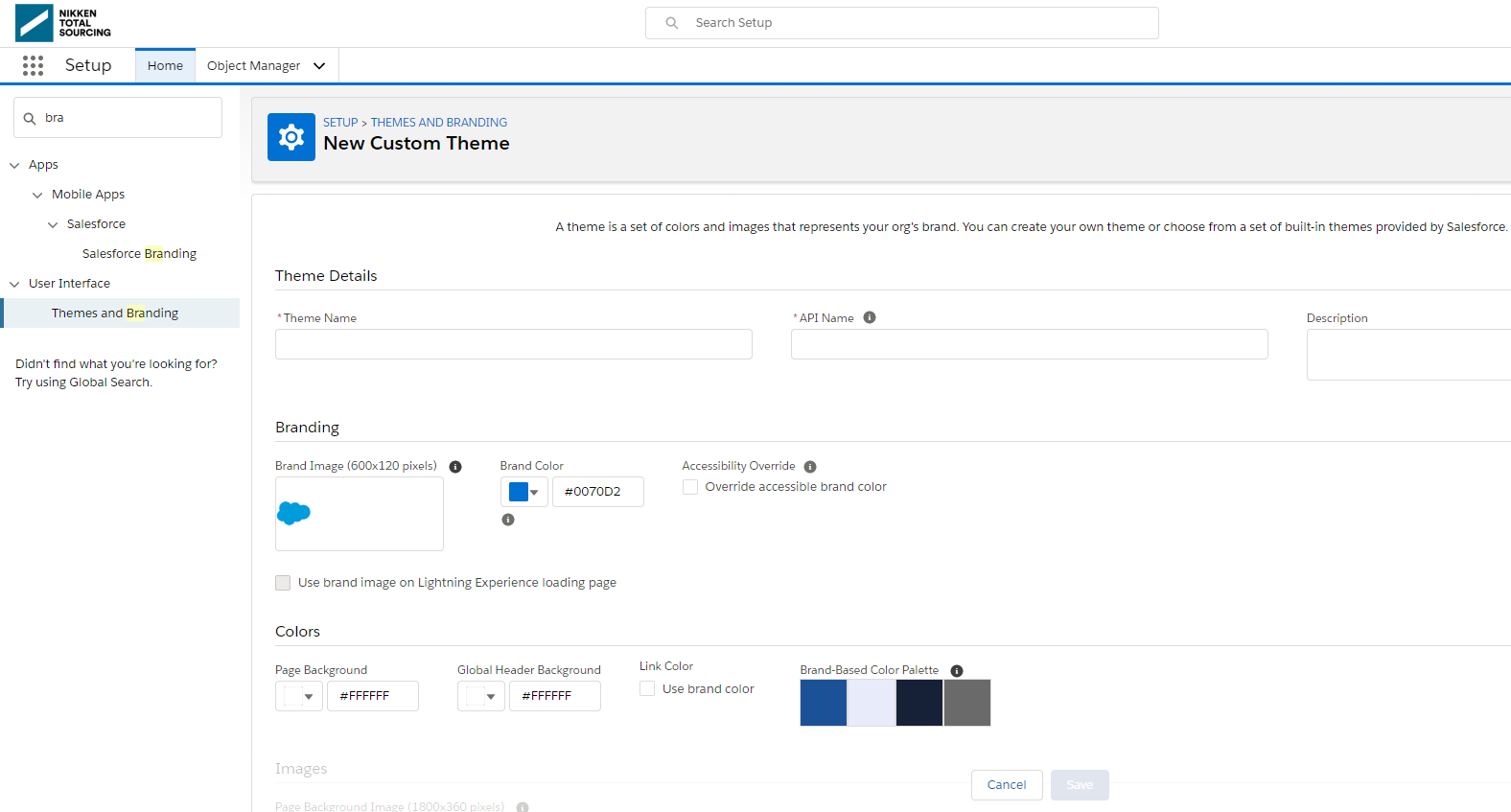Tick the Use brand color checkbox

[647, 688]
